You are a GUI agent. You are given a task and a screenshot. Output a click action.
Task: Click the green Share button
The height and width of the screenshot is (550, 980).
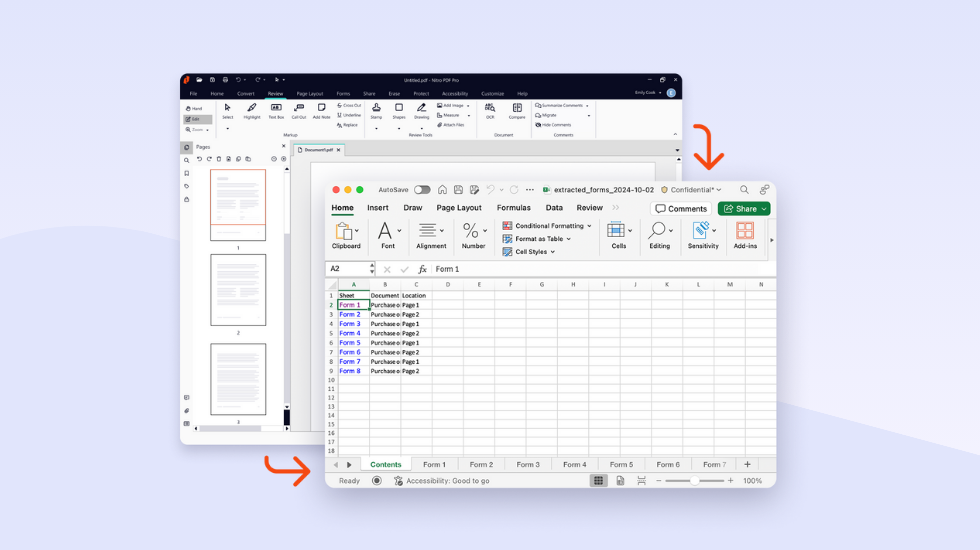(744, 209)
